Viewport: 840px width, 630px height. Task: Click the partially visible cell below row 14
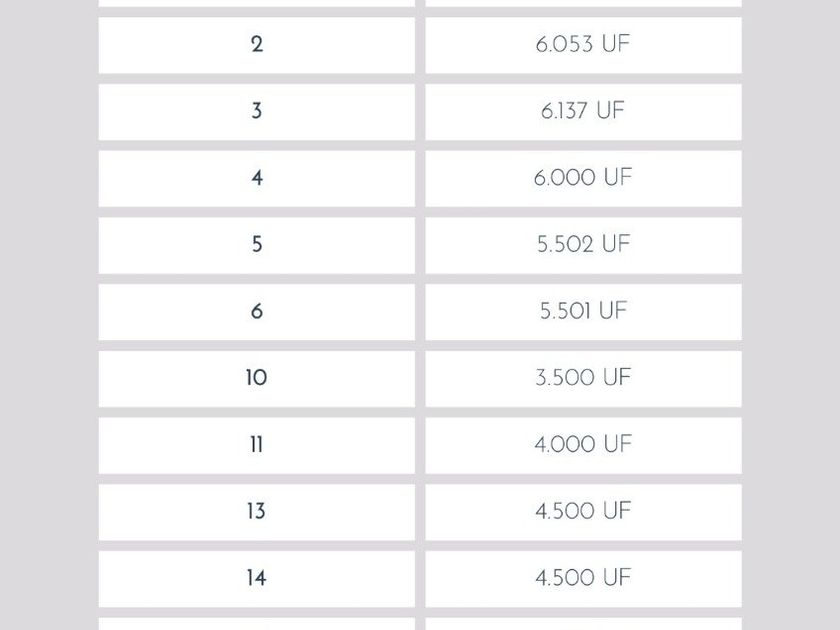[x=256, y=624]
